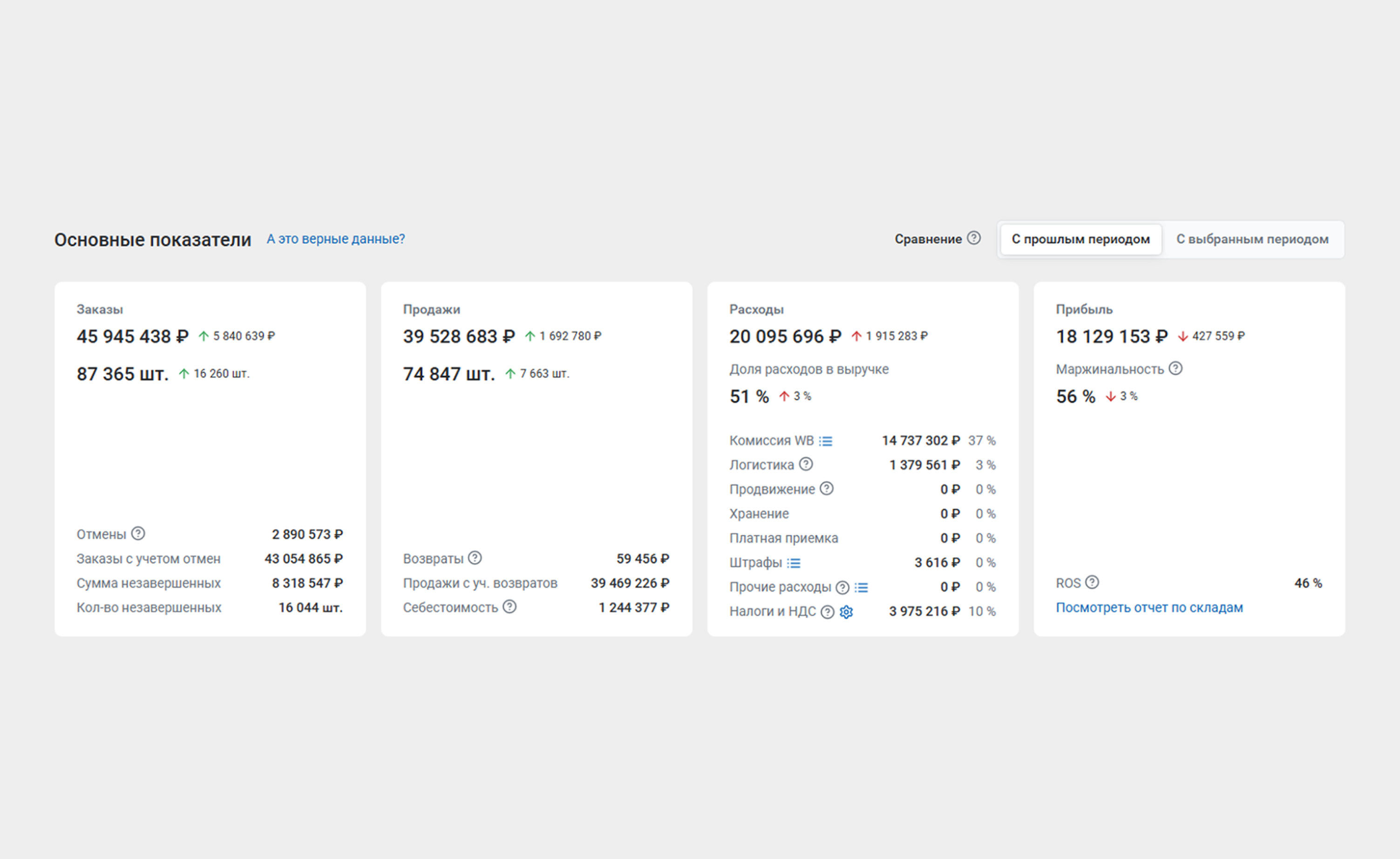Click help icon next to Себестоимость

510,607
